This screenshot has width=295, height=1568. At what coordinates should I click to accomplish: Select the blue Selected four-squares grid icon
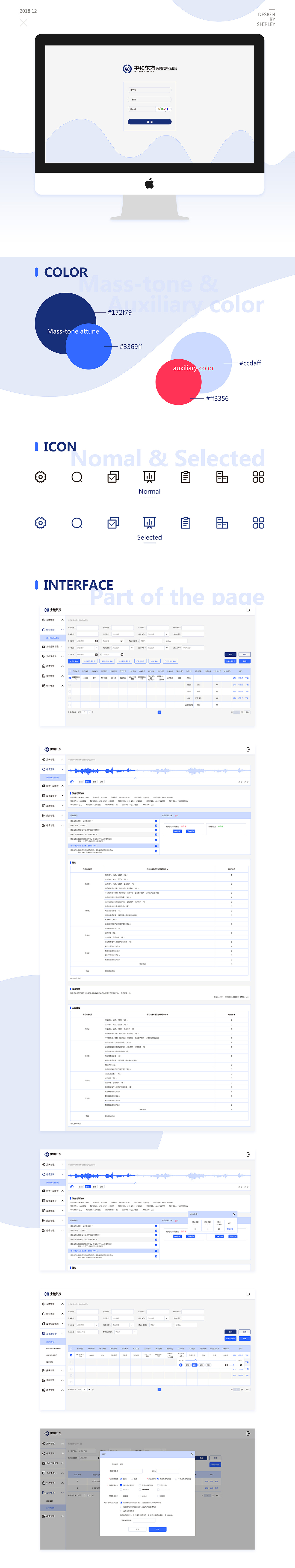coord(259,523)
